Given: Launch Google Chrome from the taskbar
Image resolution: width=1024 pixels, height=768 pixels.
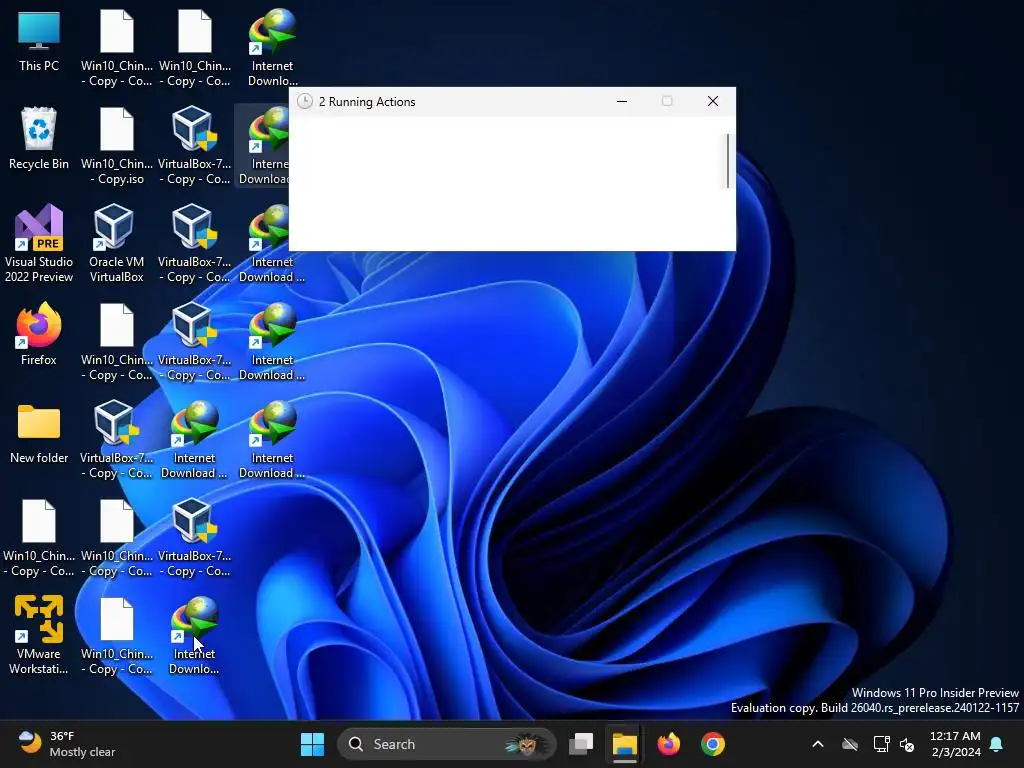Looking at the screenshot, I should 712,744.
